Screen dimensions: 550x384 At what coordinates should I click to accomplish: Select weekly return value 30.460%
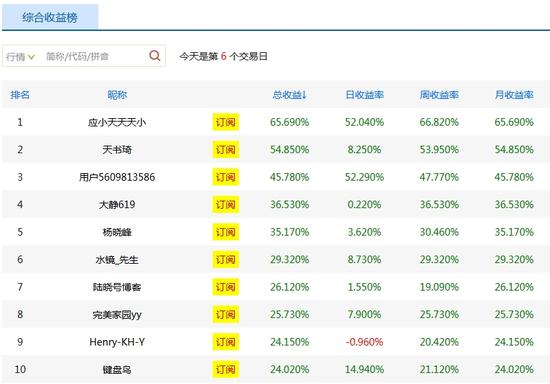[x=439, y=232]
